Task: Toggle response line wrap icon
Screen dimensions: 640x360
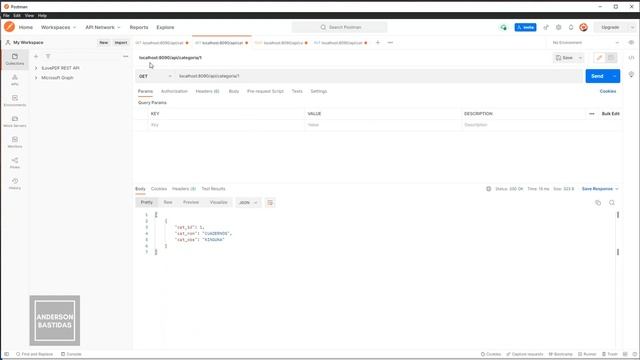Action: click(270, 202)
